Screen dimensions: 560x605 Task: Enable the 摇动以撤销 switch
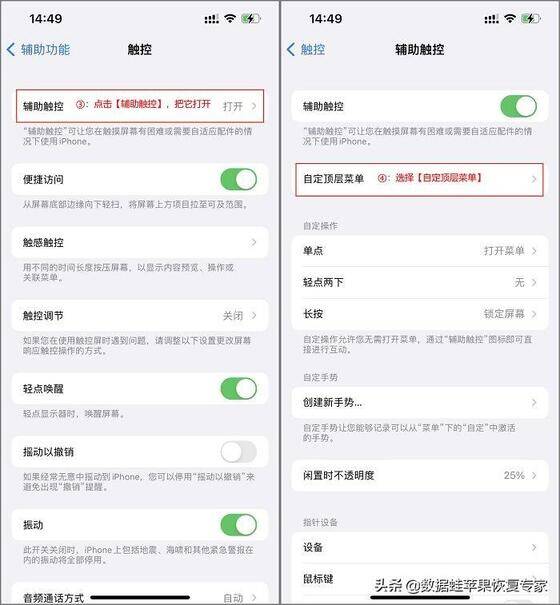point(239,451)
